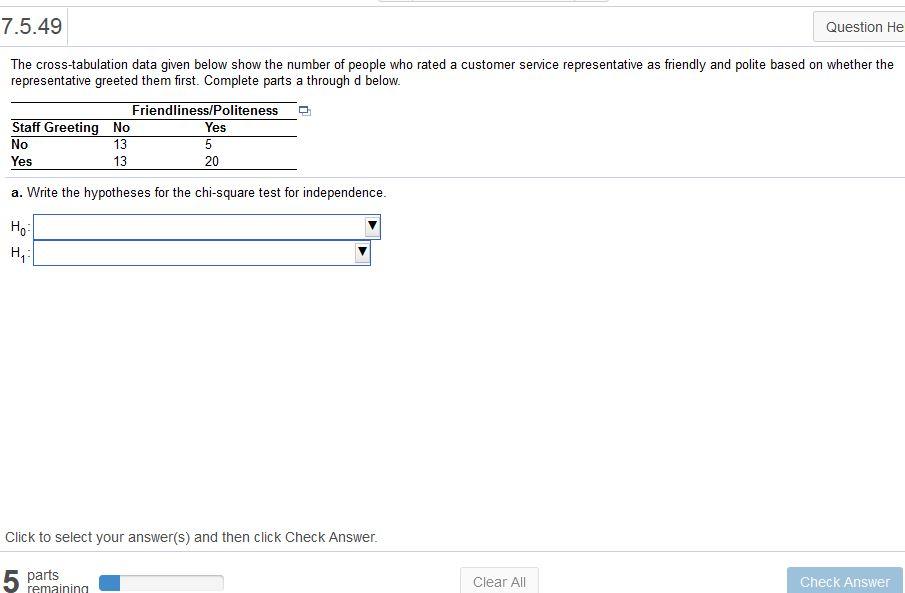Click the Click to select your answers prompt
Image resolution: width=905 pixels, height=593 pixels.
[193, 537]
